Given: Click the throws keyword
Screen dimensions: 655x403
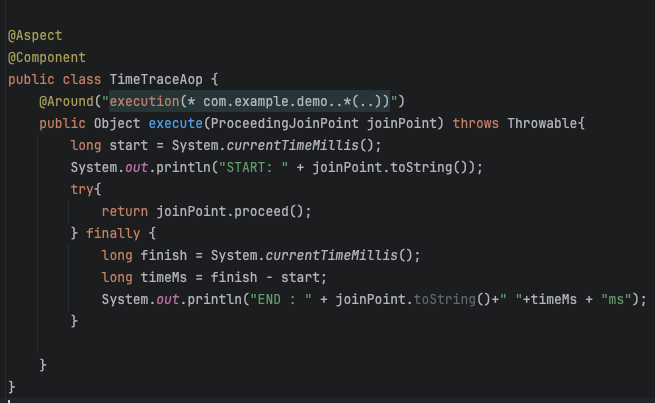Looking at the screenshot, I should pyautogui.click(x=475, y=124).
